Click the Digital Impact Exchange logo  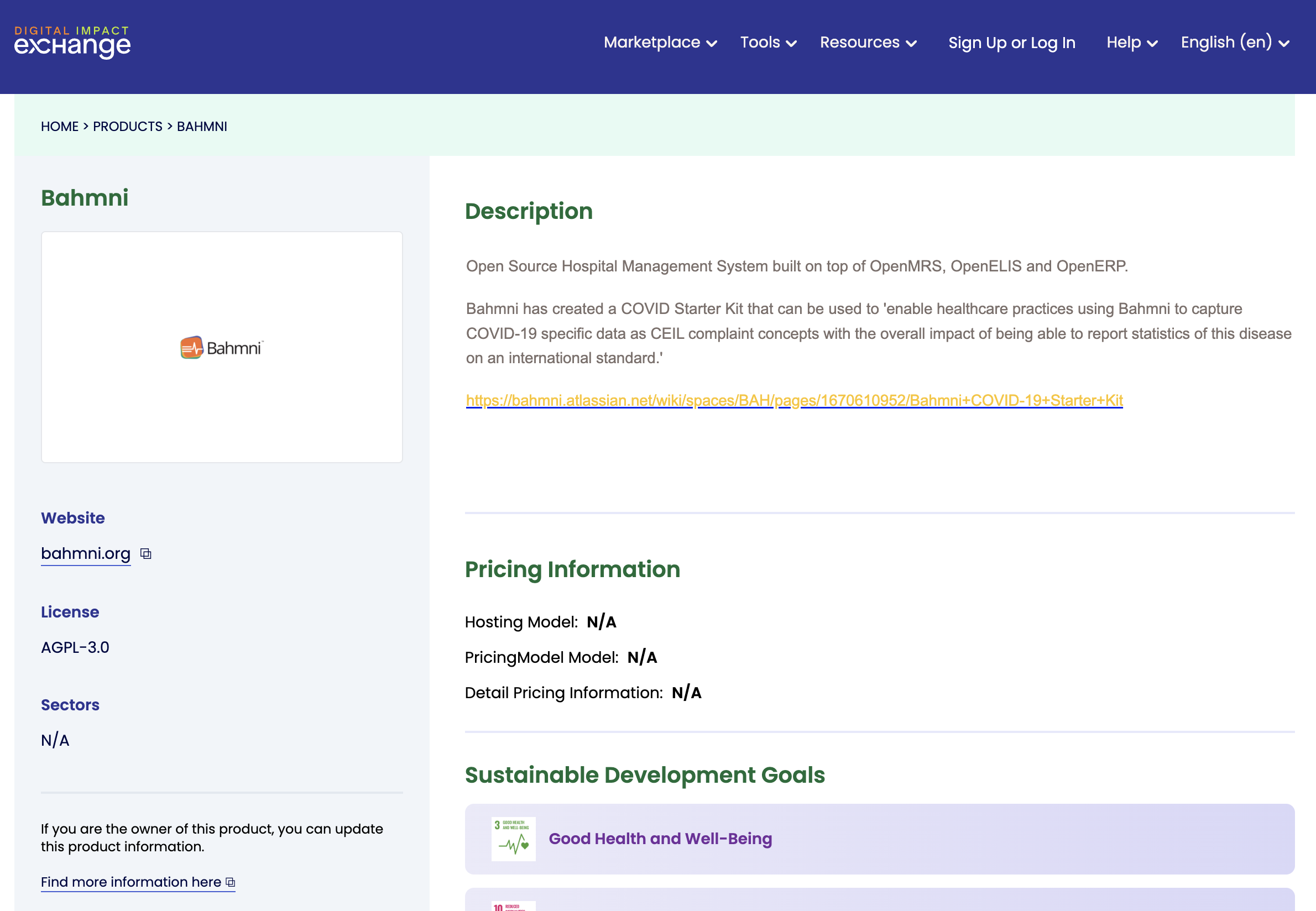click(72, 42)
